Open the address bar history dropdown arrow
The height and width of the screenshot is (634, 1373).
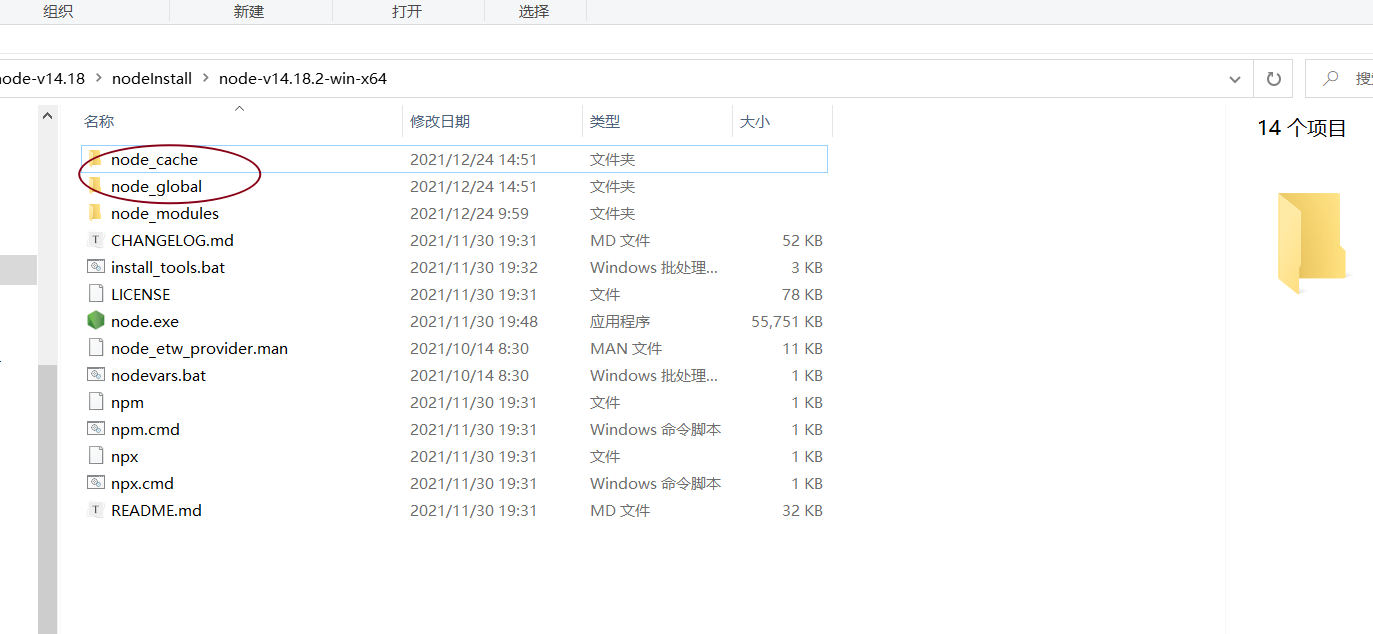click(1234, 78)
